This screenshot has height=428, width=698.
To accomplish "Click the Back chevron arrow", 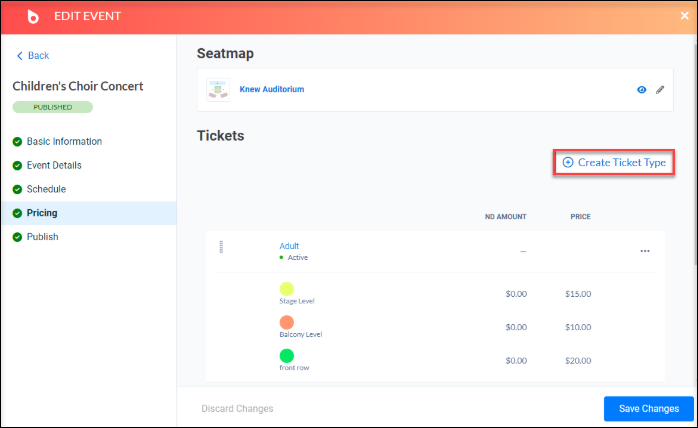I will [20, 56].
